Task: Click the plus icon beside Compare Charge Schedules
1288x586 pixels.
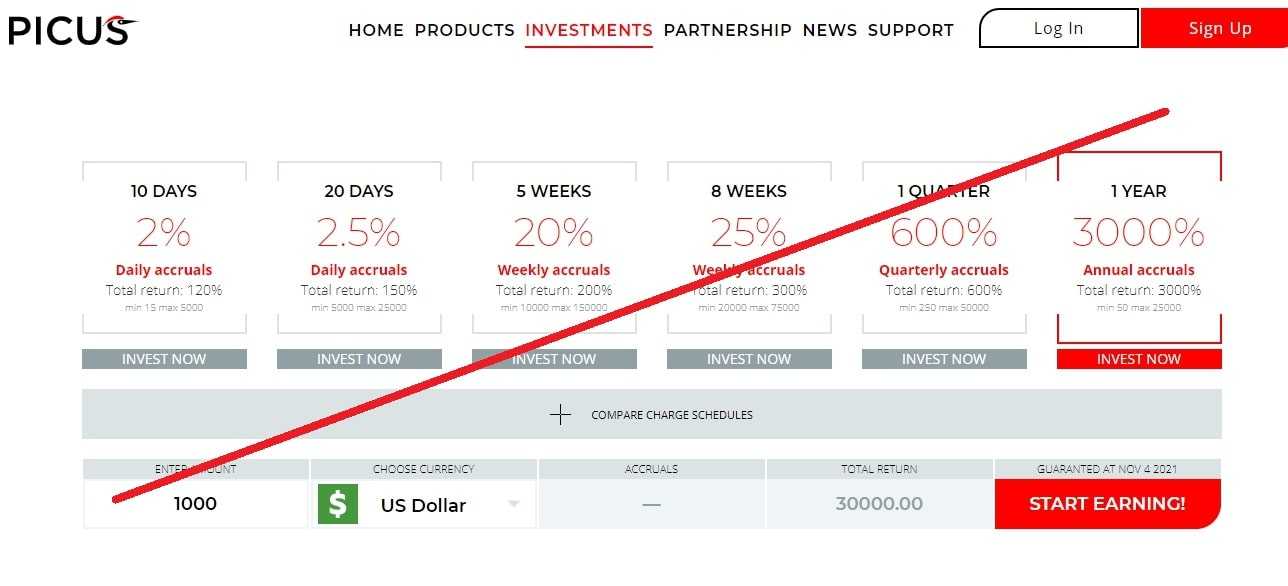Action: coord(560,414)
